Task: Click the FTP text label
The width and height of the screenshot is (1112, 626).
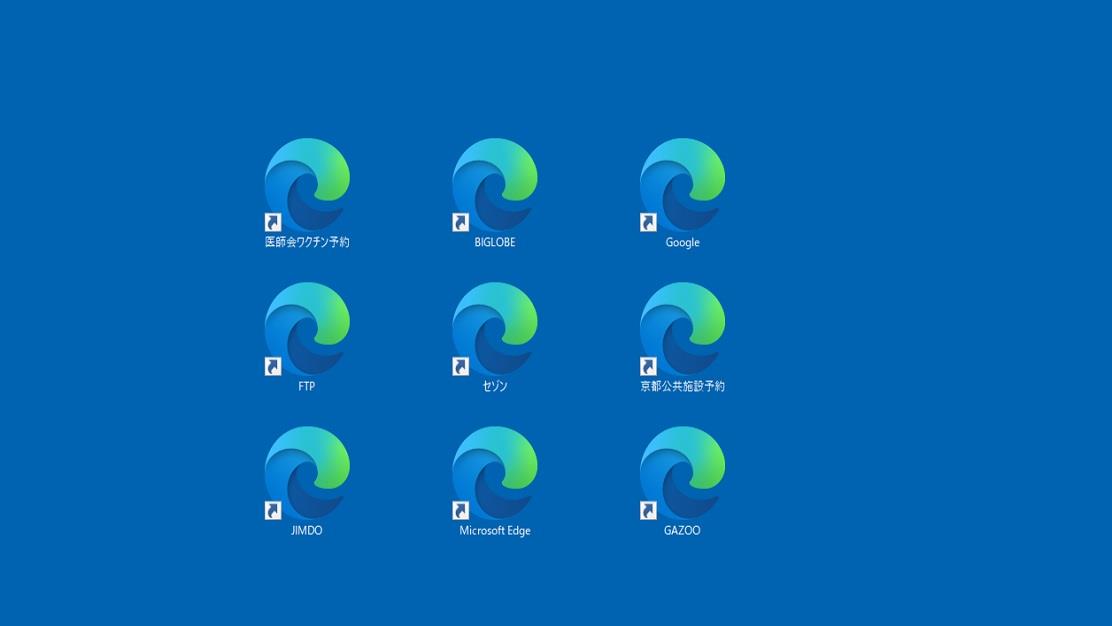Action: point(306,386)
